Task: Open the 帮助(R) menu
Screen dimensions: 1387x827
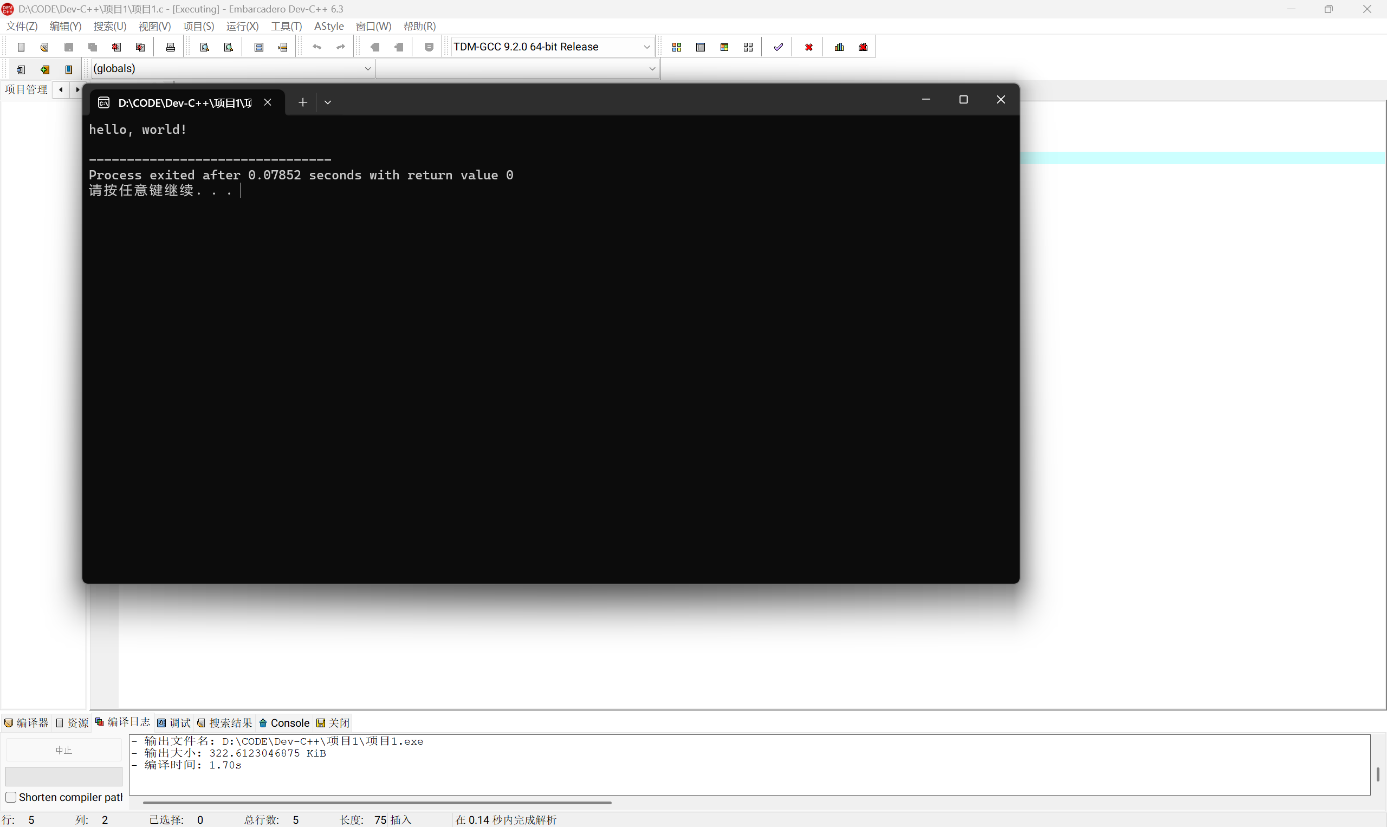Action: coord(420,26)
